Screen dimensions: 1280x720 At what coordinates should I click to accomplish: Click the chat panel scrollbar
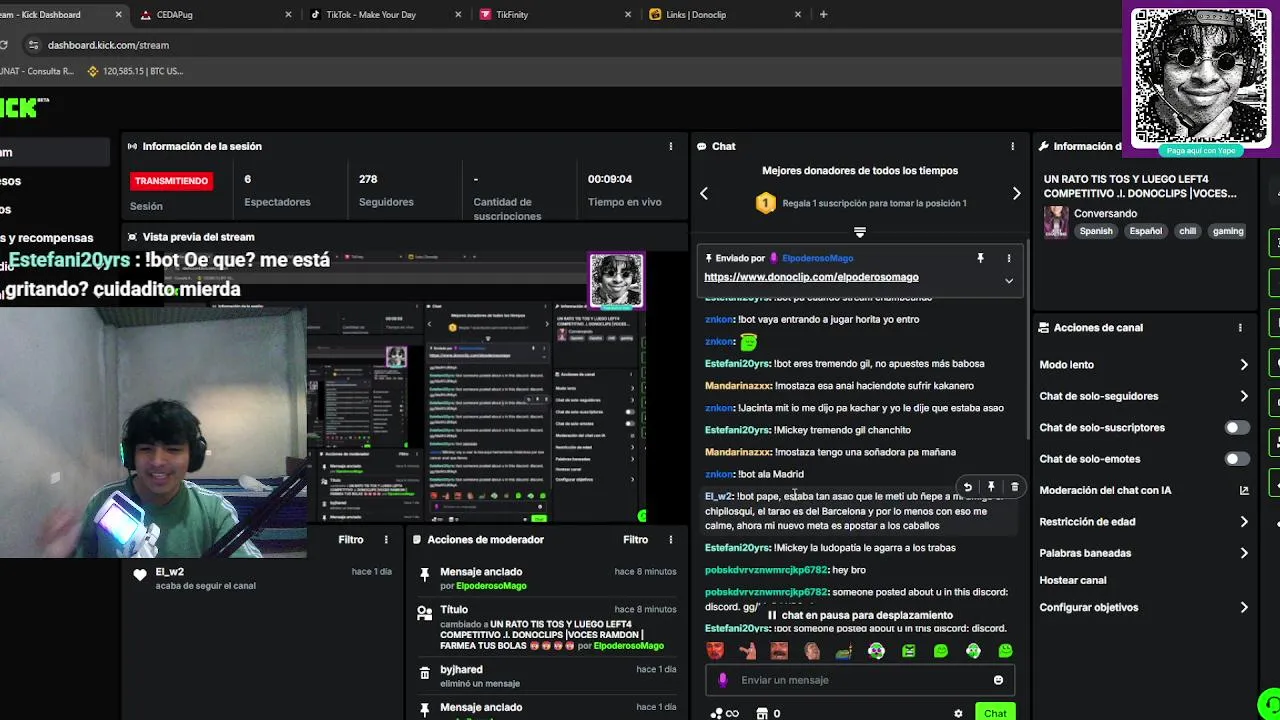point(1026,340)
